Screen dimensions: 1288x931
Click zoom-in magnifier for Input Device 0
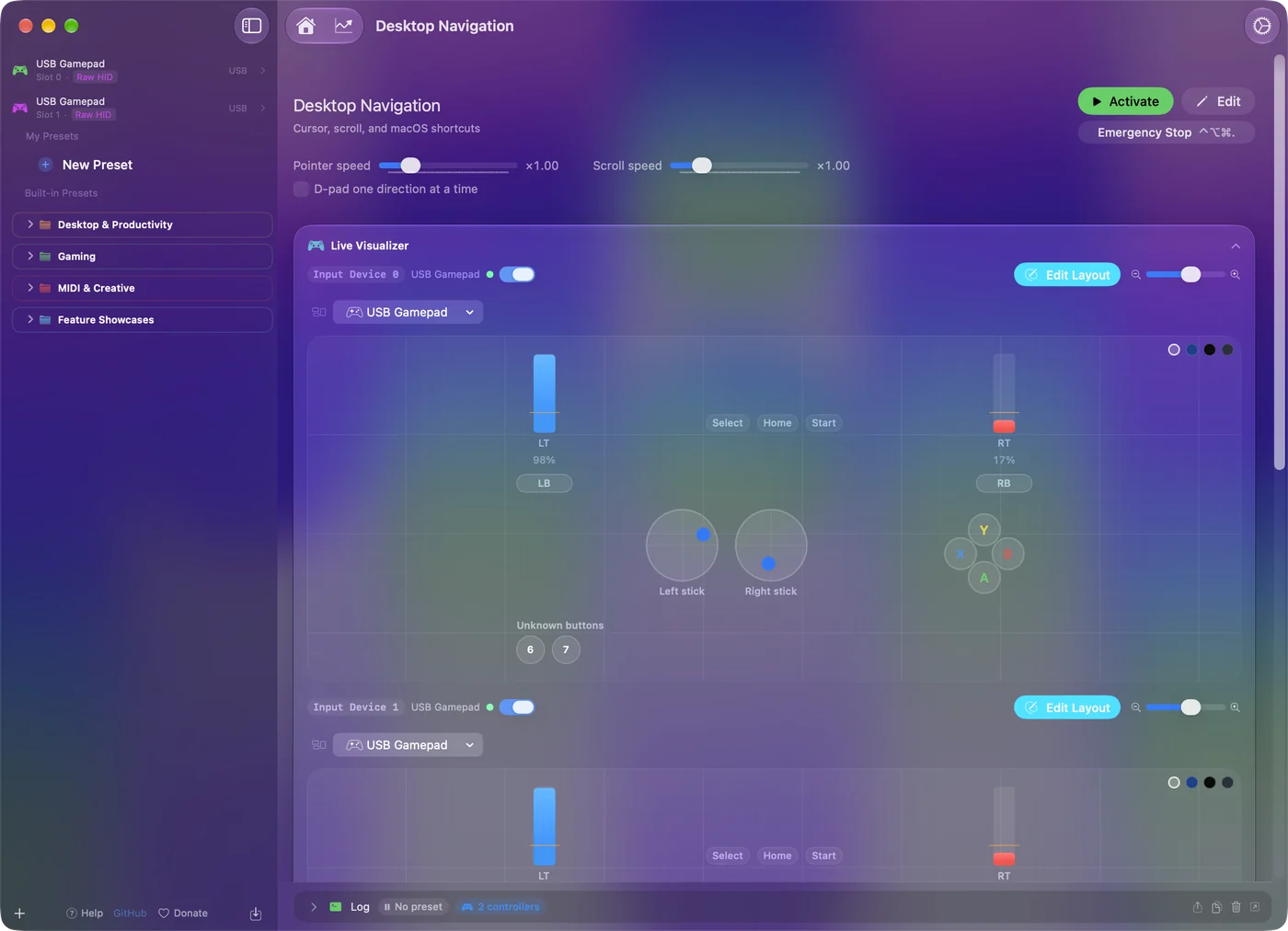click(x=1235, y=275)
